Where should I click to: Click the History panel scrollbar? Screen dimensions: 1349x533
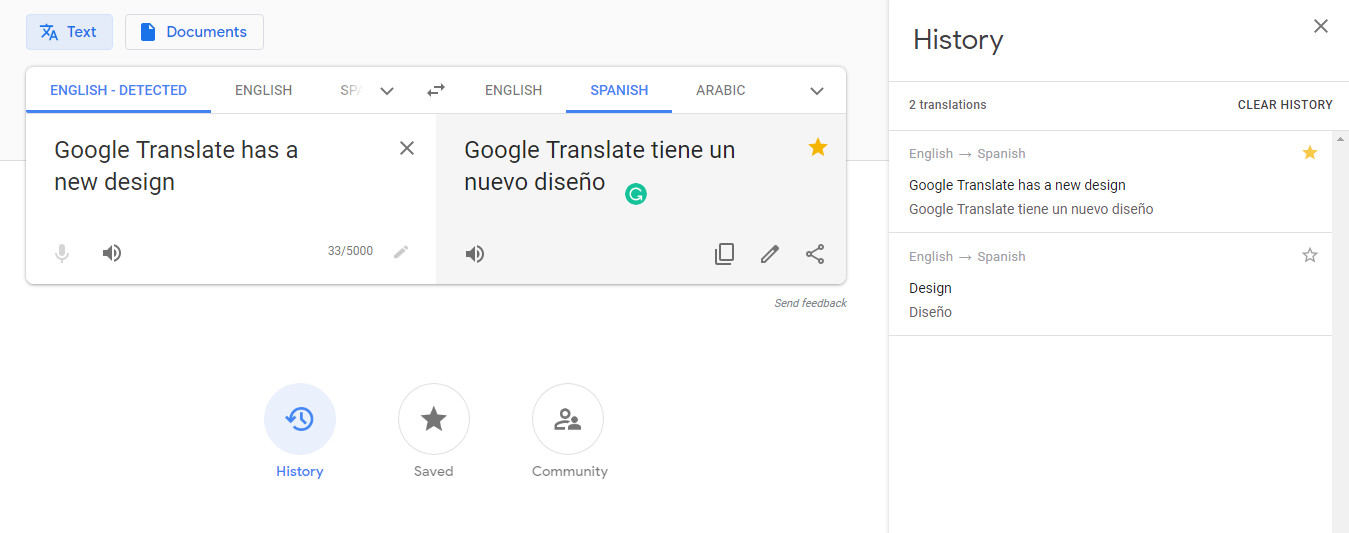(x=1340, y=330)
